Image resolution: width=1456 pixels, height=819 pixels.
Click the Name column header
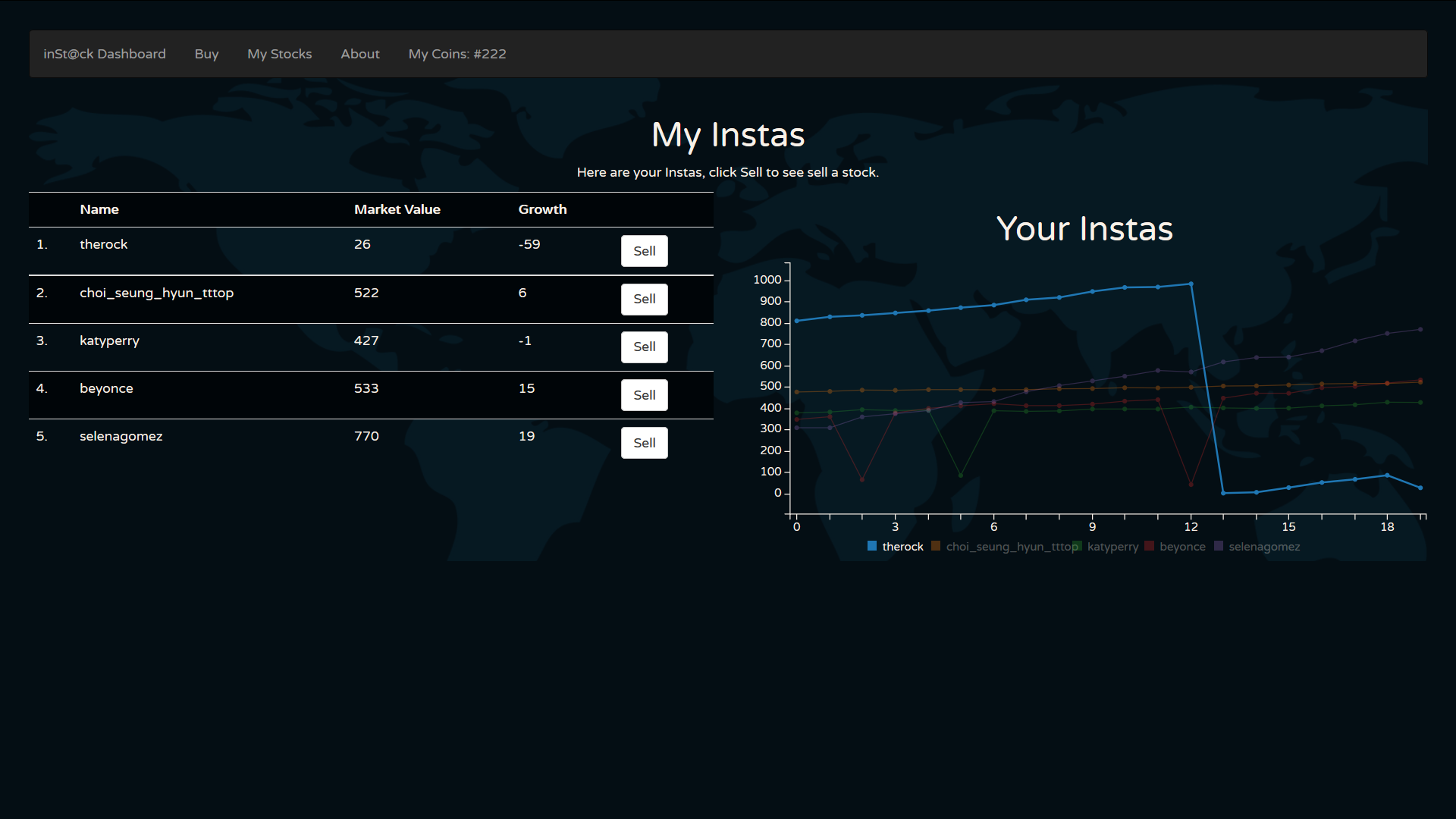coord(99,209)
